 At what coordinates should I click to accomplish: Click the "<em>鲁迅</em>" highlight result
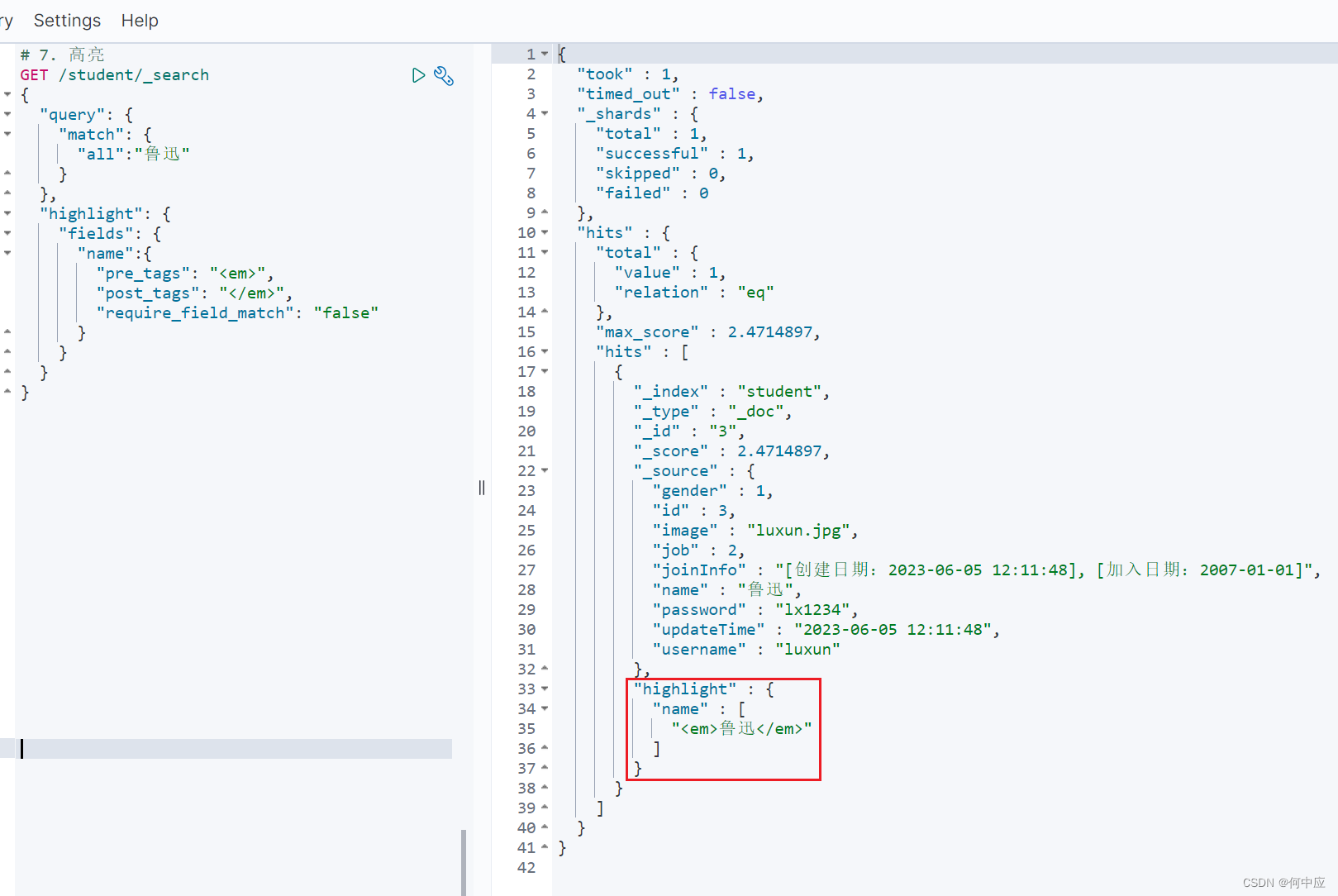pyautogui.click(x=742, y=729)
